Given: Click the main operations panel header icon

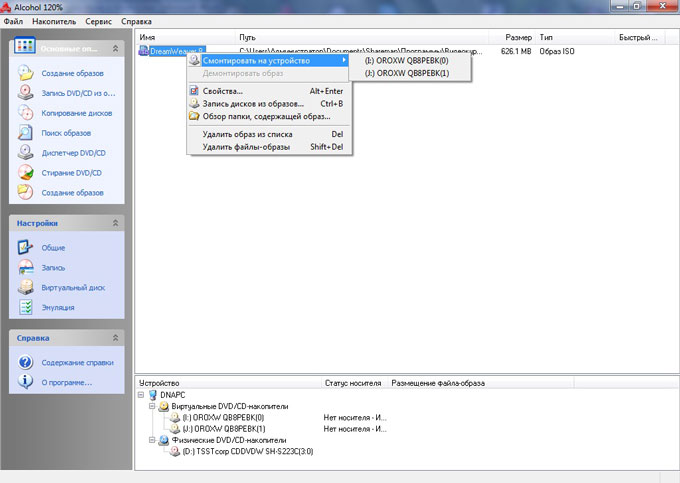Looking at the screenshot, I should tap(25, 45).
